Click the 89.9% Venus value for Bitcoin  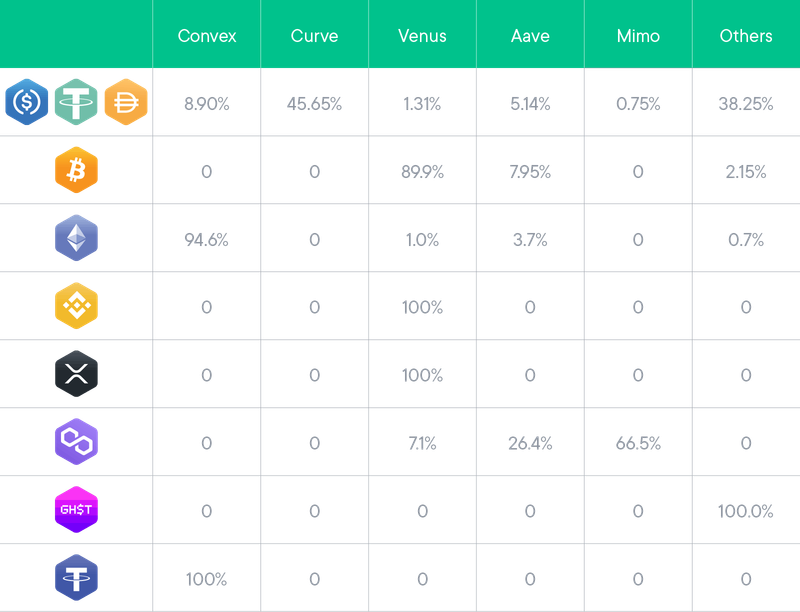422,171
